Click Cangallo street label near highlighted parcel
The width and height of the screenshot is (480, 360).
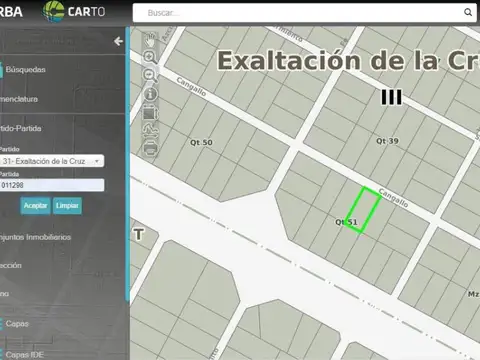[393, 198]
